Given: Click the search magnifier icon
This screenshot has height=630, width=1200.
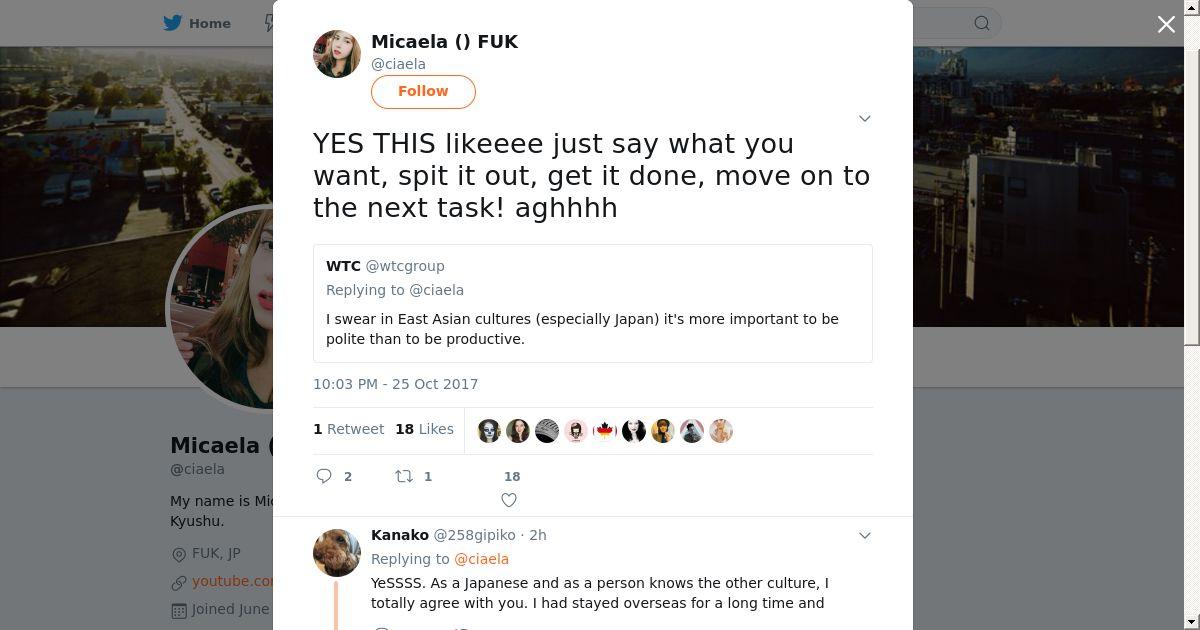Looking at the screenshot, I should 982,23.
